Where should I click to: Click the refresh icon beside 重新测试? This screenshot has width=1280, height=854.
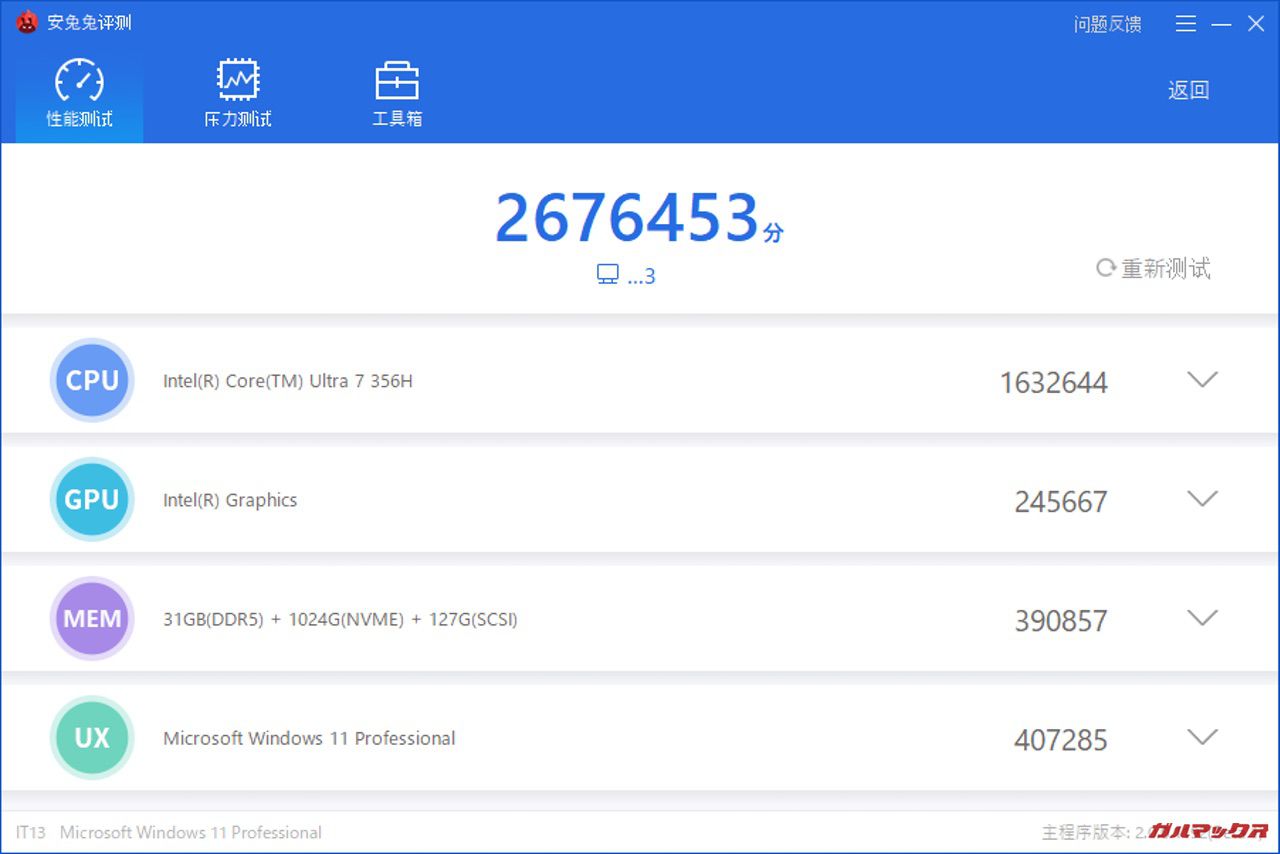pyautogui.click(x=1105, y=268)
